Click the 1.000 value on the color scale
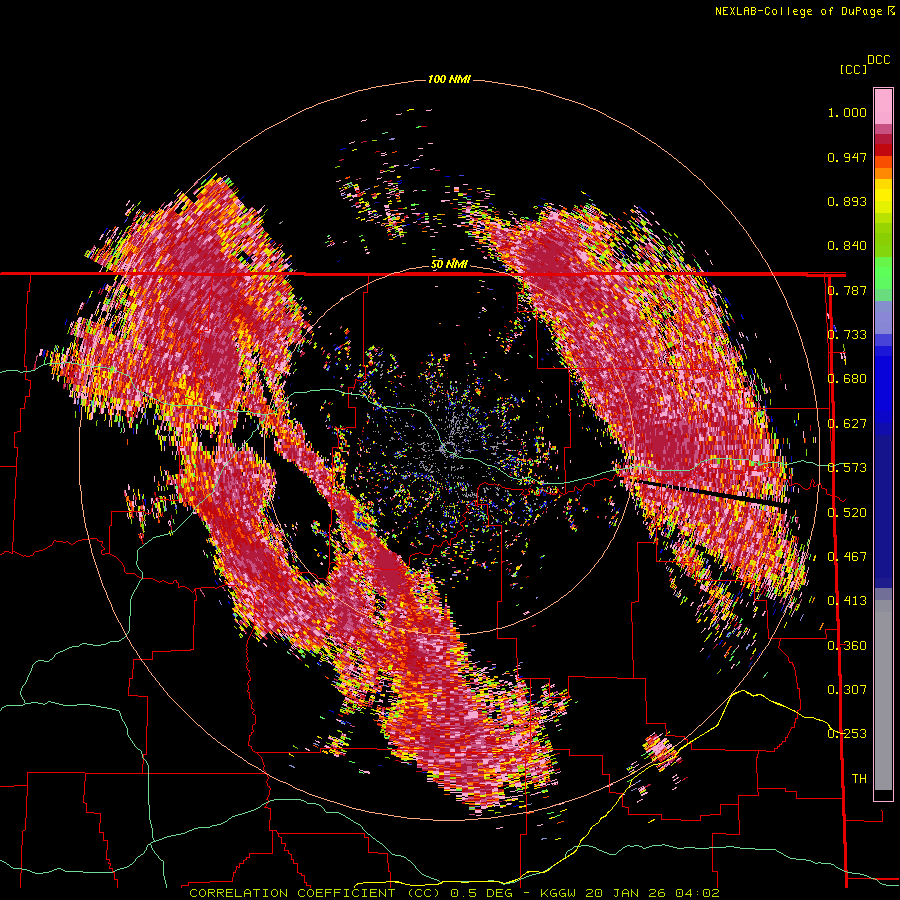Image resolution: width=900 pixels, height=900 pixels. coord(847,112)
